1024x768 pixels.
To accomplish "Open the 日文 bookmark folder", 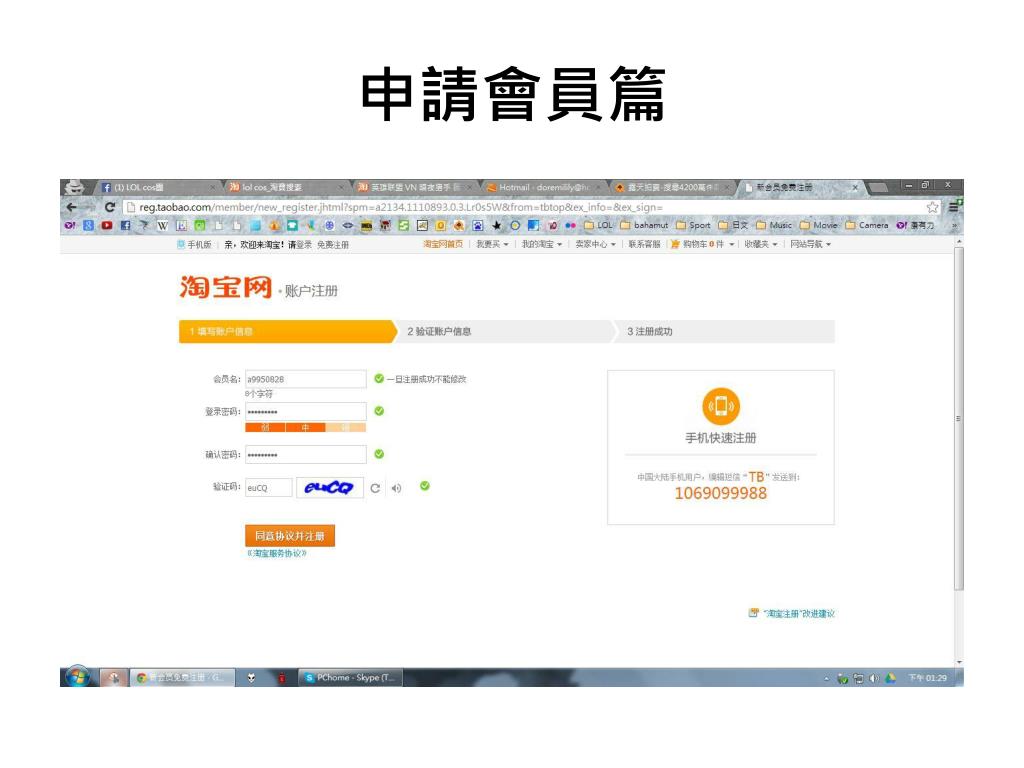I will coord(733,225).
